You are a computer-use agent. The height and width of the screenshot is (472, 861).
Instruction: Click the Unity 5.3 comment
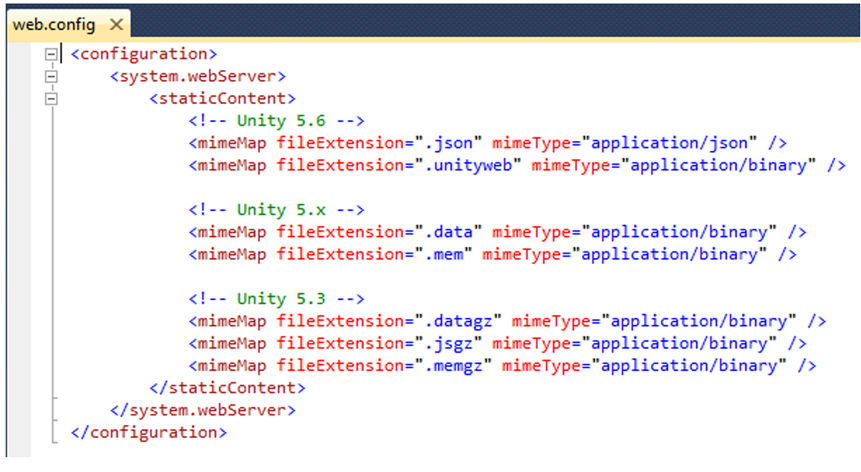pyautogui.click(x=276, y=299)
